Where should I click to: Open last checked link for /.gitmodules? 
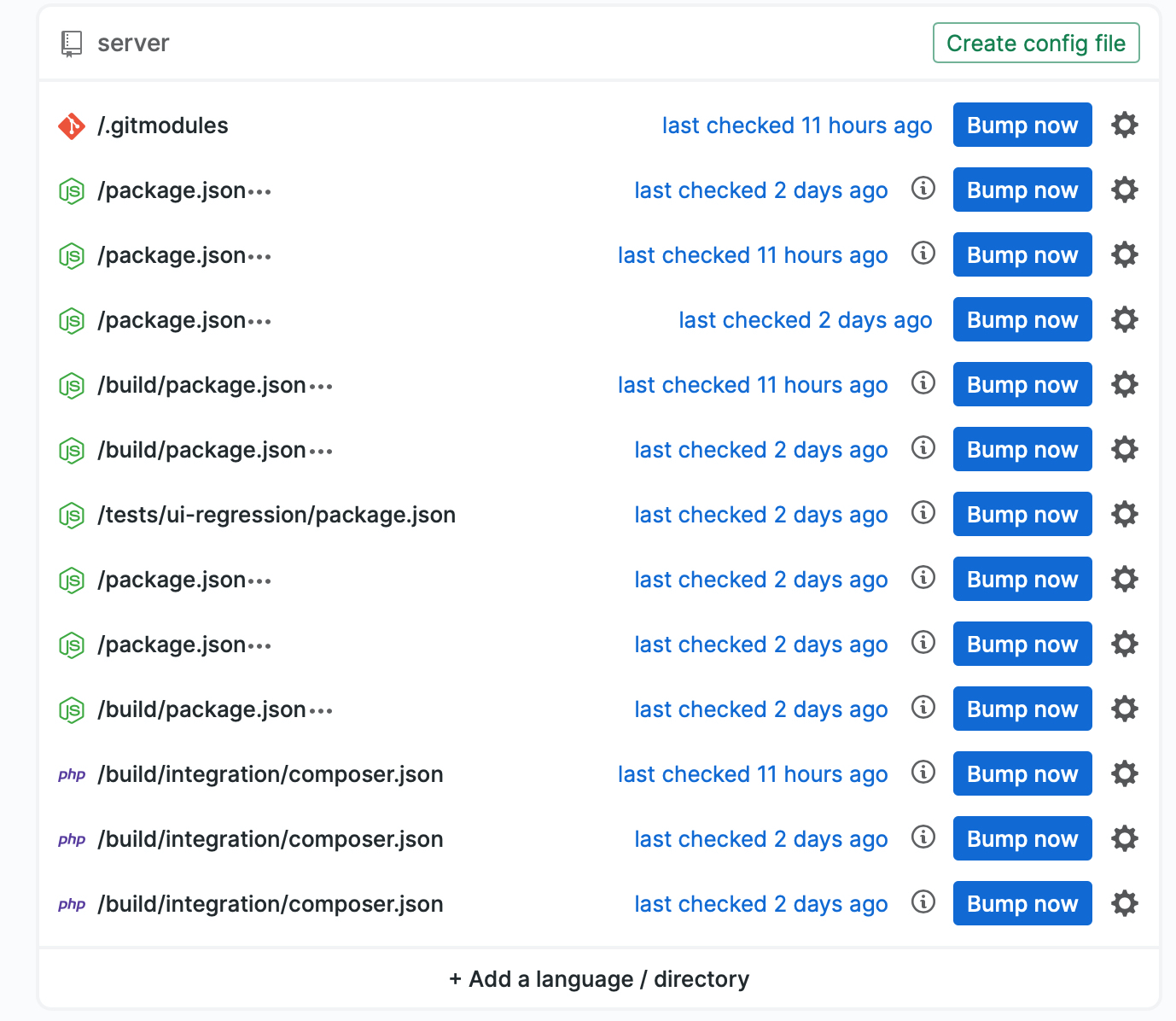coord(797,125)
